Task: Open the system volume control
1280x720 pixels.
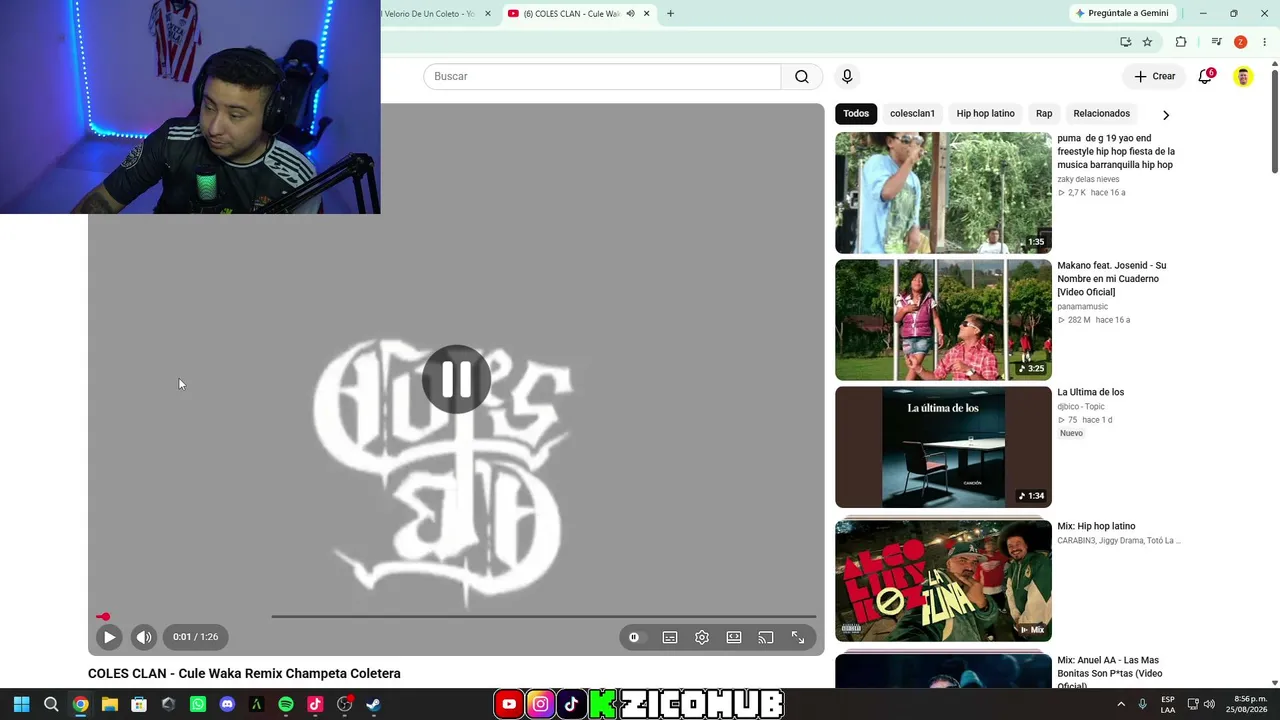Action: point(1209,704)
